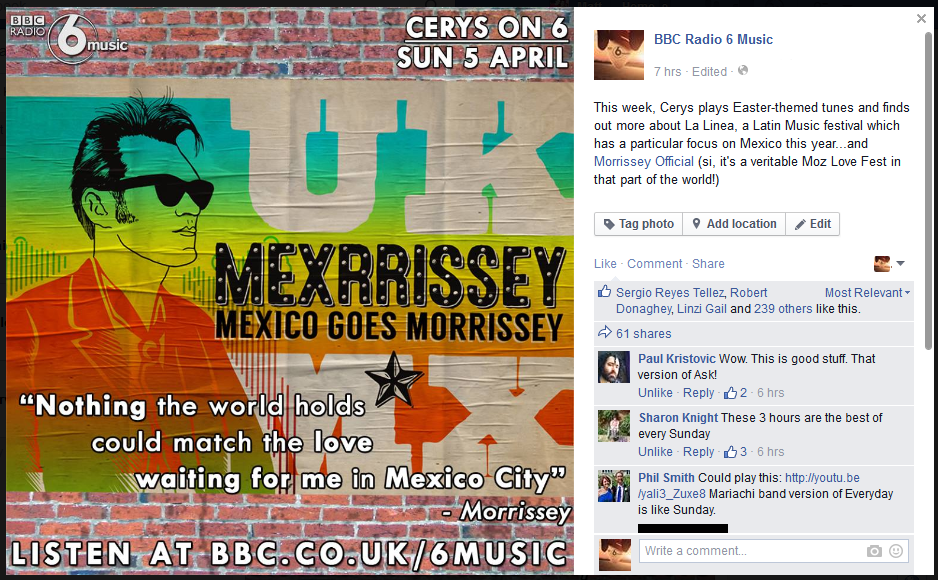Open BBC Radio 6 Music page avatar
Screen dimensions: 938x580
tap(619, 55)
